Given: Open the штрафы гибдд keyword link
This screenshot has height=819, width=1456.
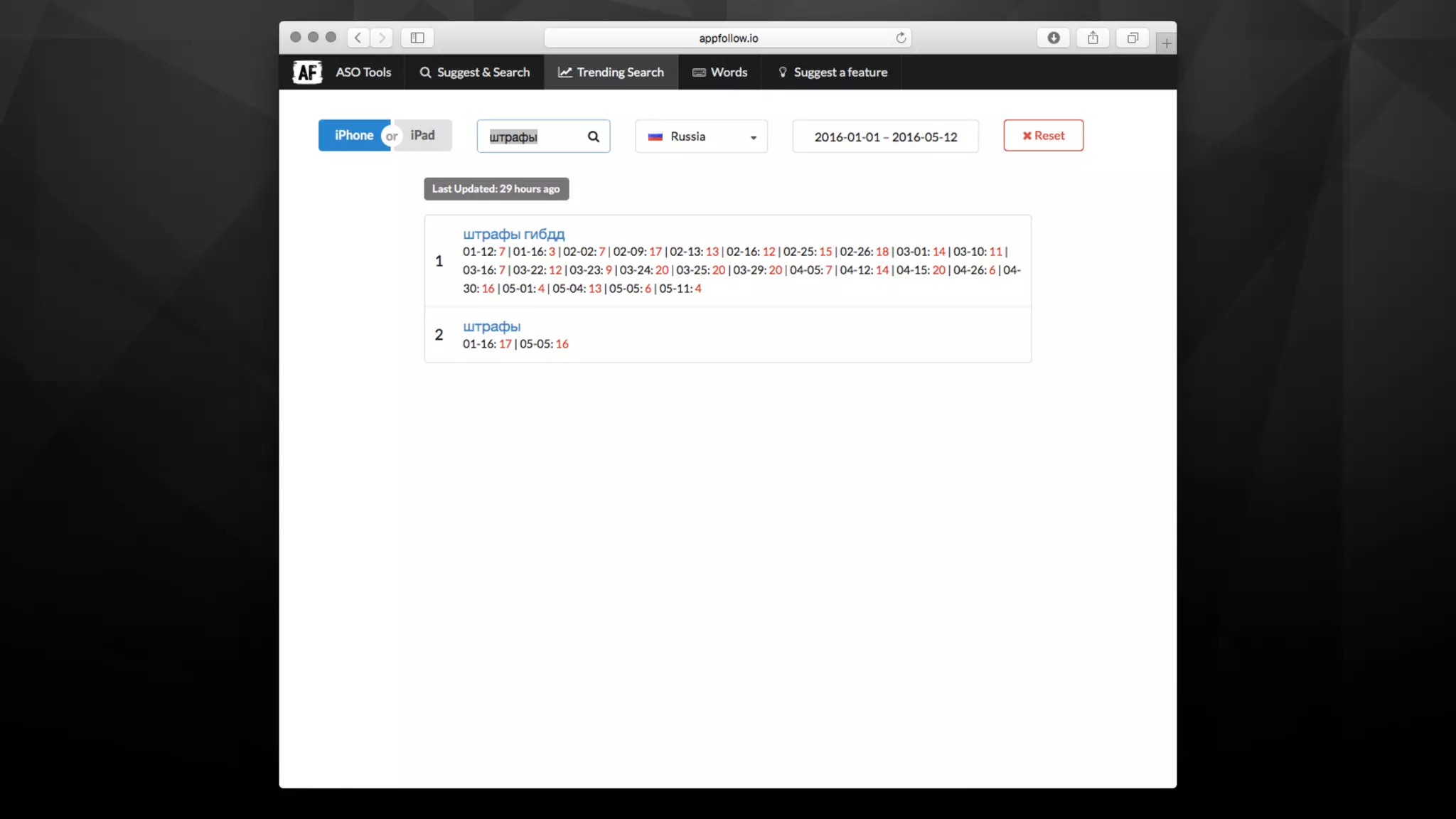Looking at the screenshot, I should pyautogui.click(x=513, y=234).
